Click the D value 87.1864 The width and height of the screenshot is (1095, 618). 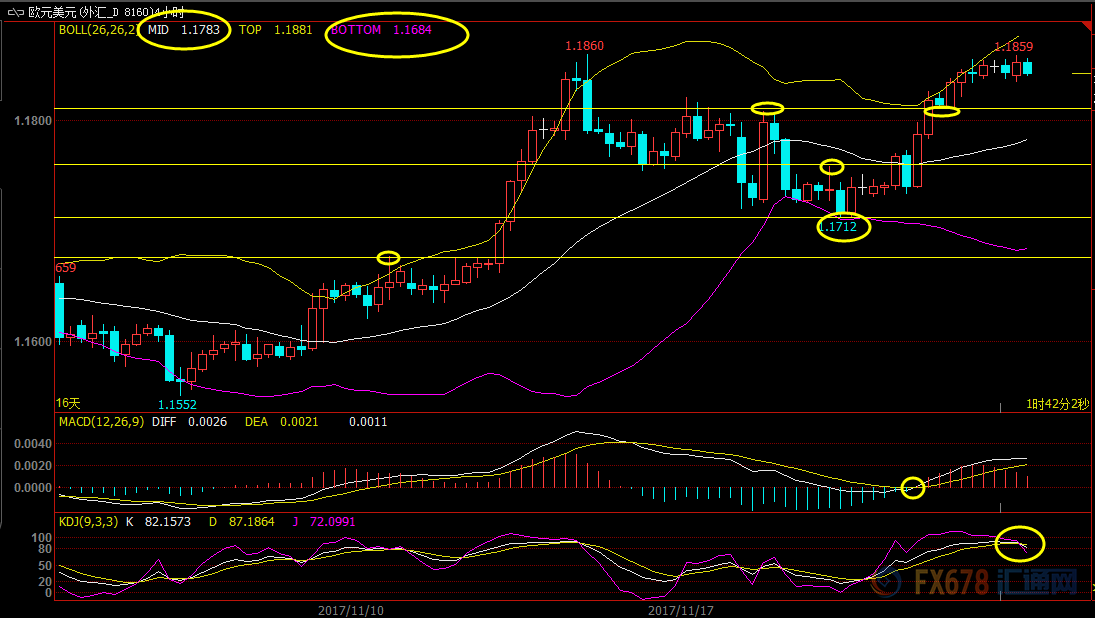(x=251, y=522)
